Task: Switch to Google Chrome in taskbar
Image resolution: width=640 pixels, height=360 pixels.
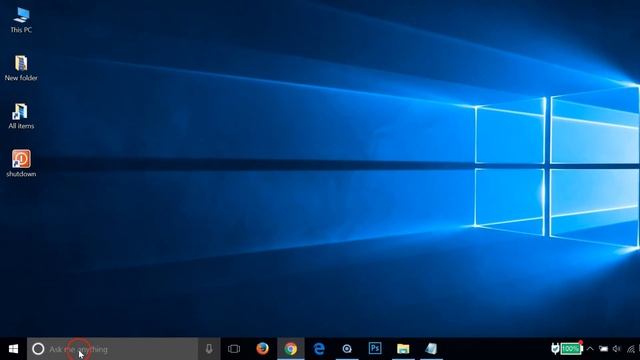Action: 291,349
